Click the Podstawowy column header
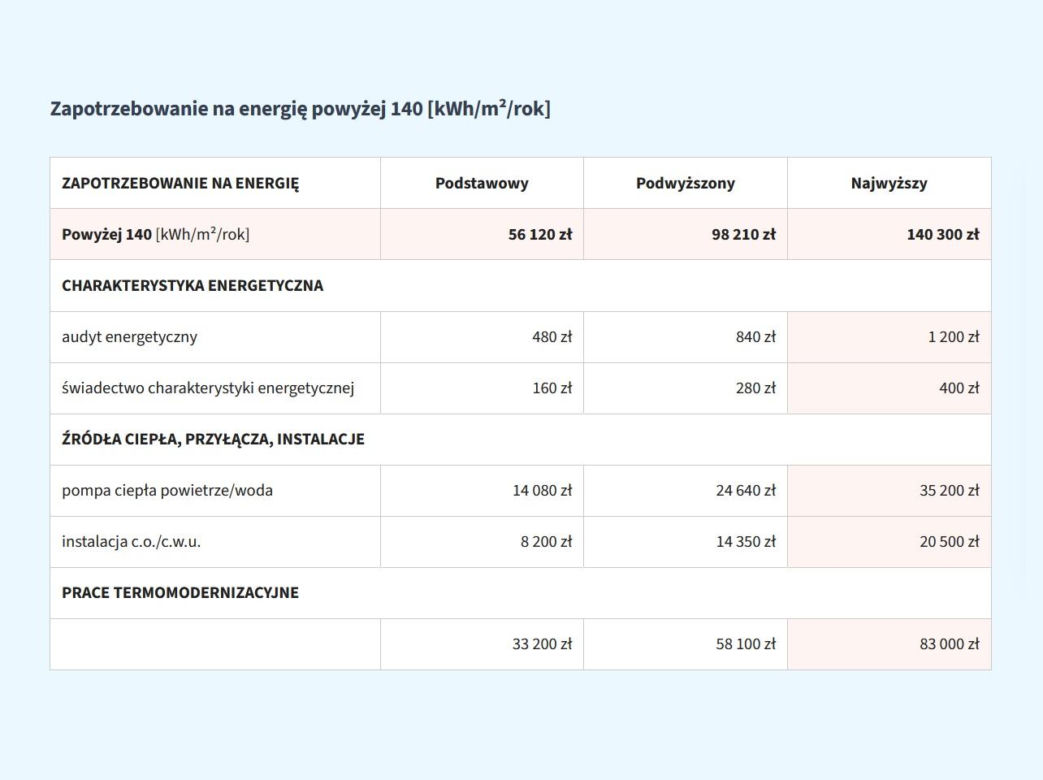The height and width of the screenshot is (780, 1043). coord(482,183)
